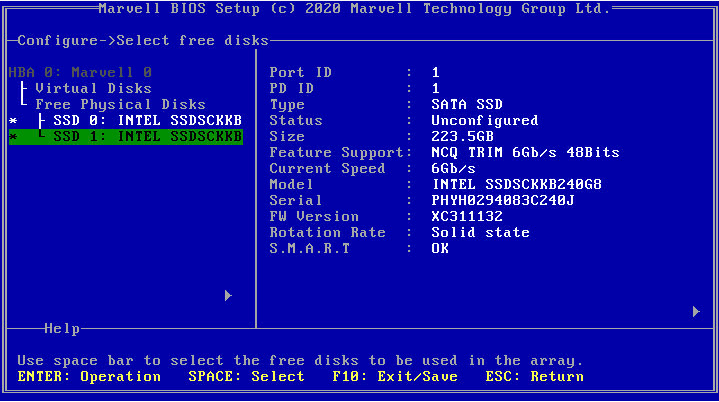
Task: Click the right arrow in the disk tree panel
Action: [228, 296]
